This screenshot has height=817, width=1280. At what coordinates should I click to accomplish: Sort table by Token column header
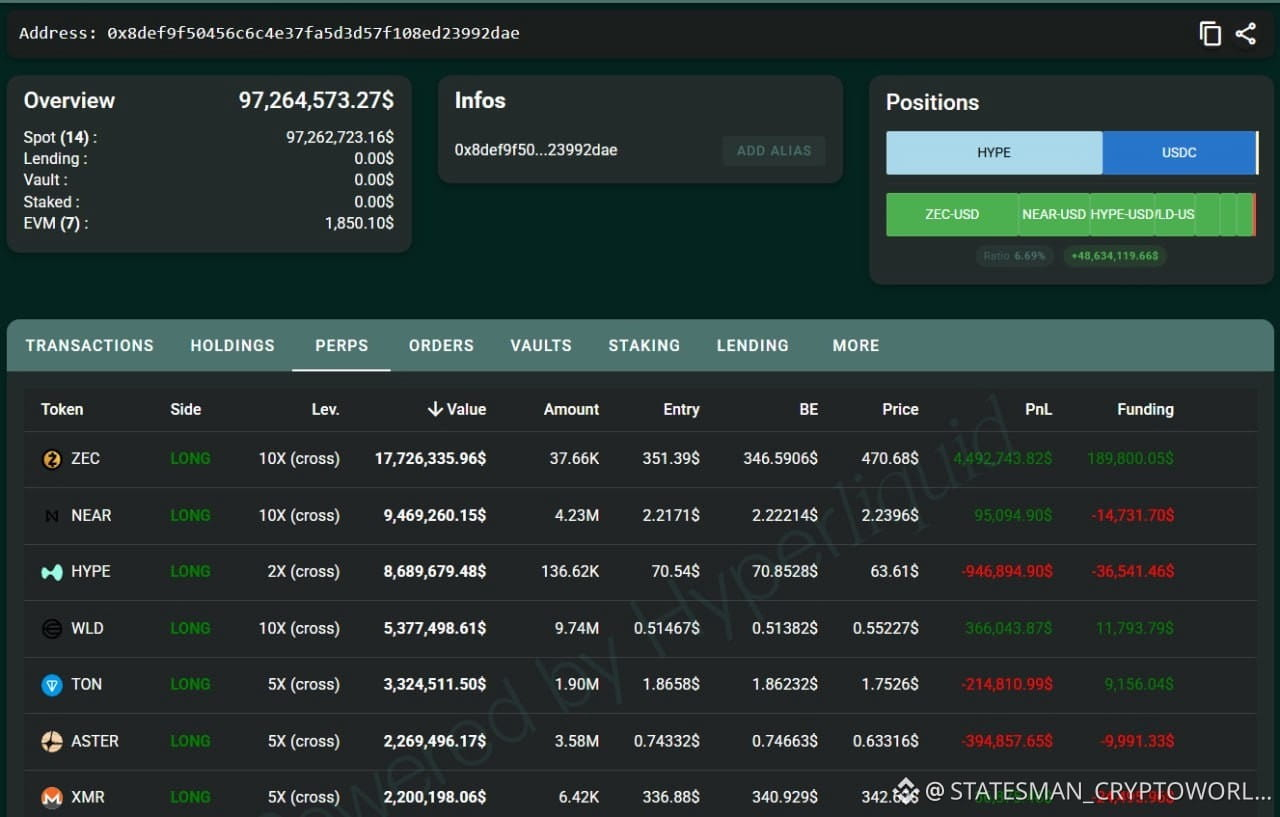62,409
